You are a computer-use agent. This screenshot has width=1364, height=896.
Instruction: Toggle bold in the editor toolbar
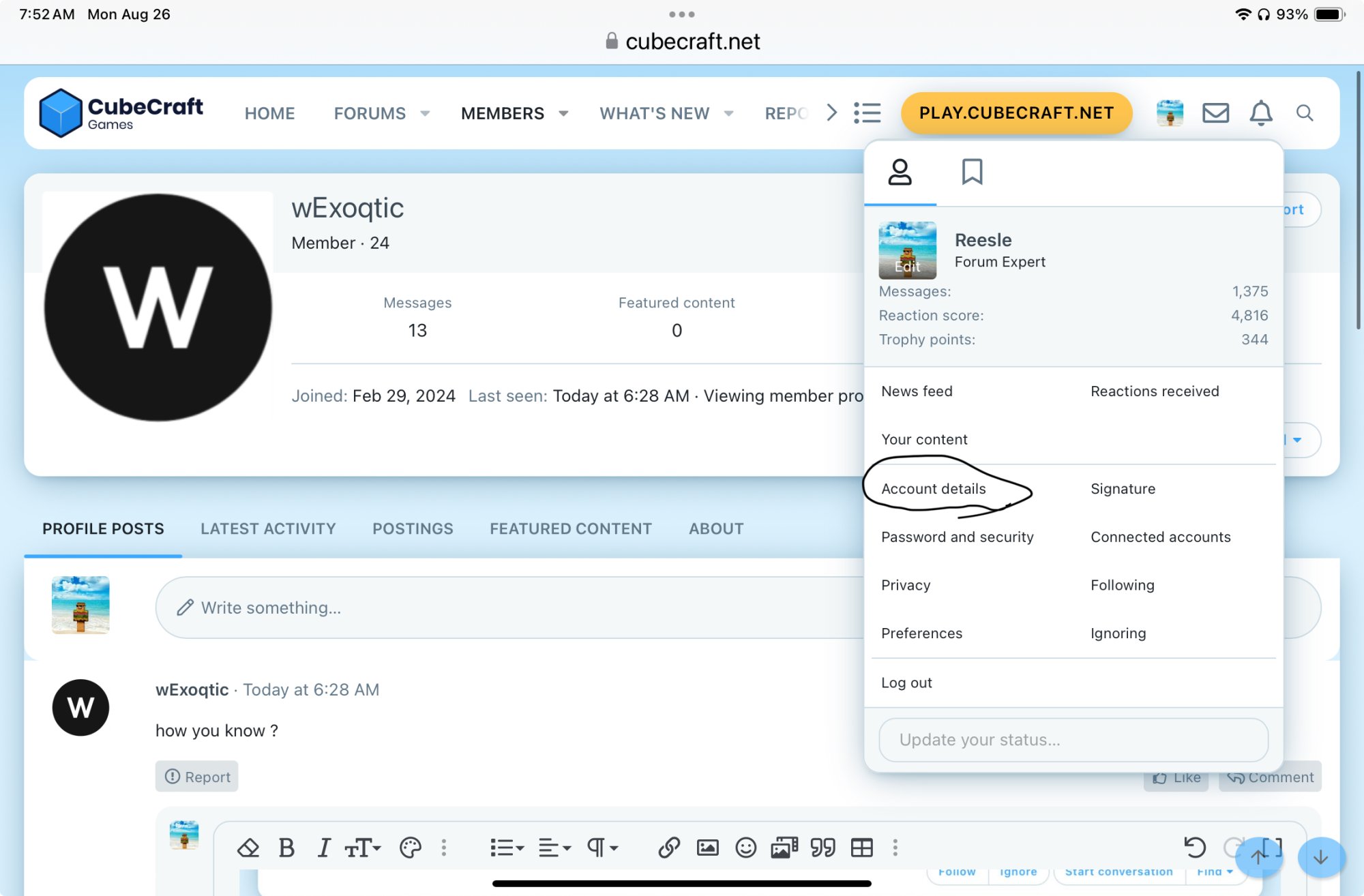pyautogui.click(x=286, y=848)
